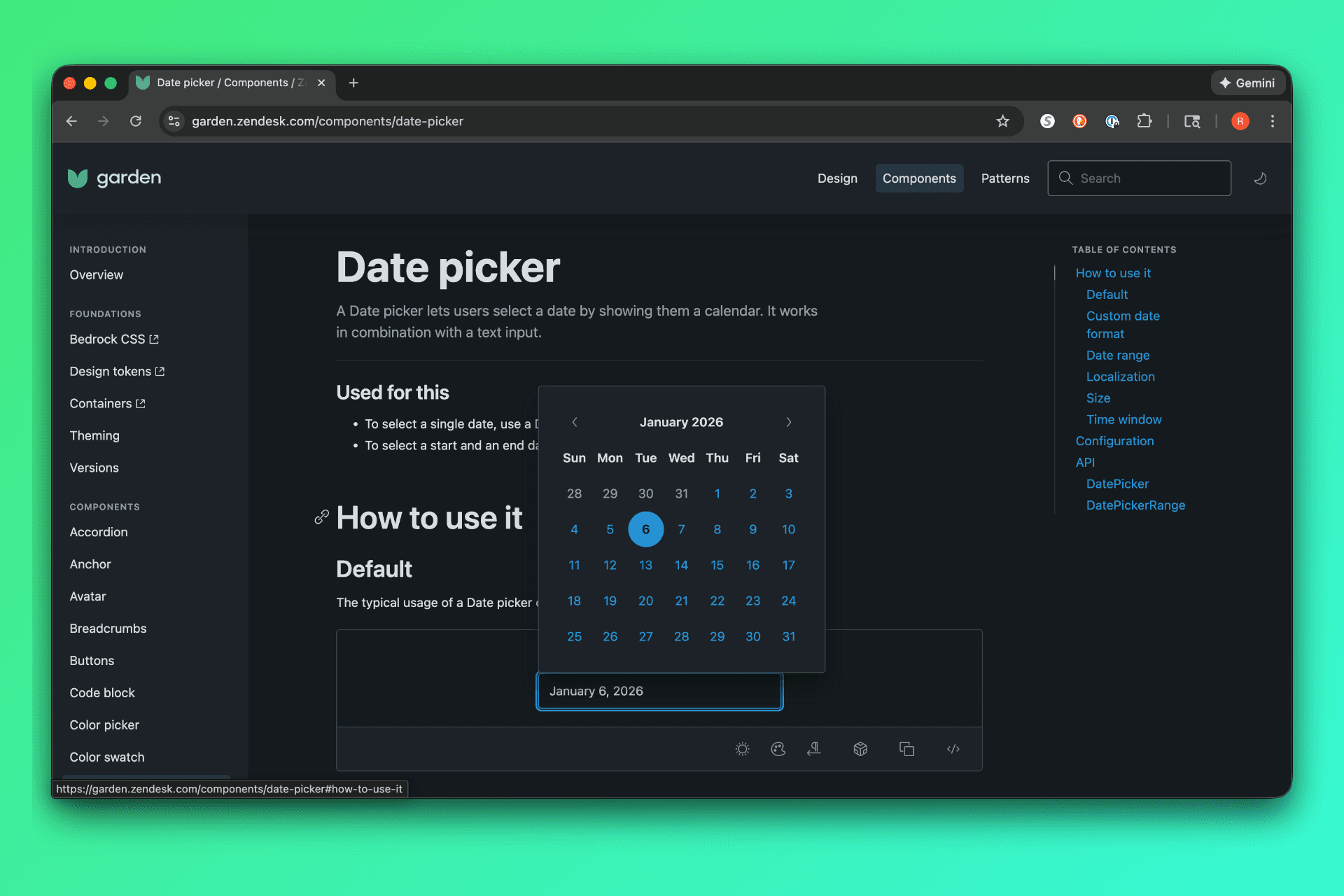Toggle right-to-left text direction icon
The width and height of the screenshot is (1344, 896).
pos(813,749)
